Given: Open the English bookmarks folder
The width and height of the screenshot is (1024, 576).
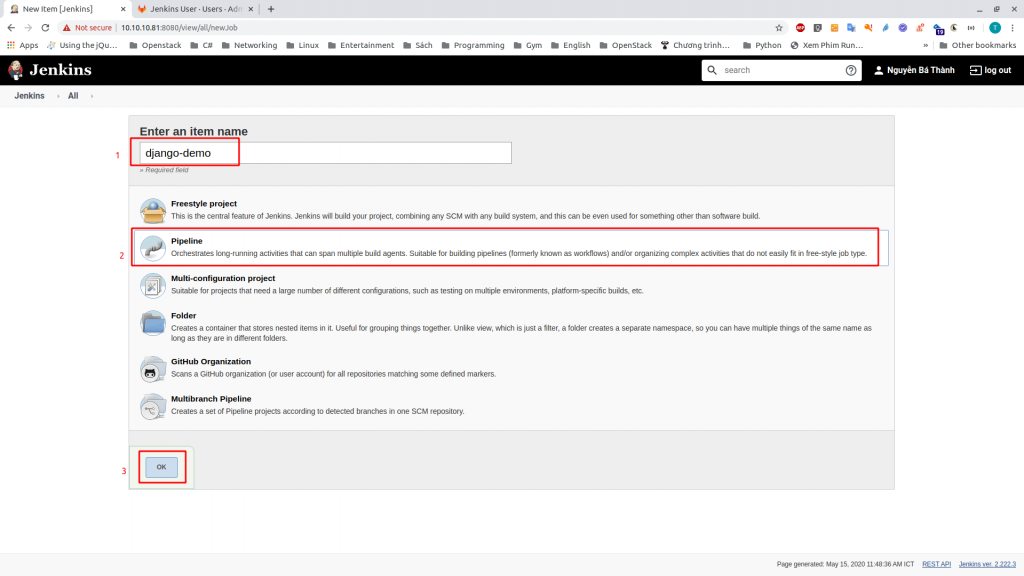Looking at the screenshot, I should [571, 45].
